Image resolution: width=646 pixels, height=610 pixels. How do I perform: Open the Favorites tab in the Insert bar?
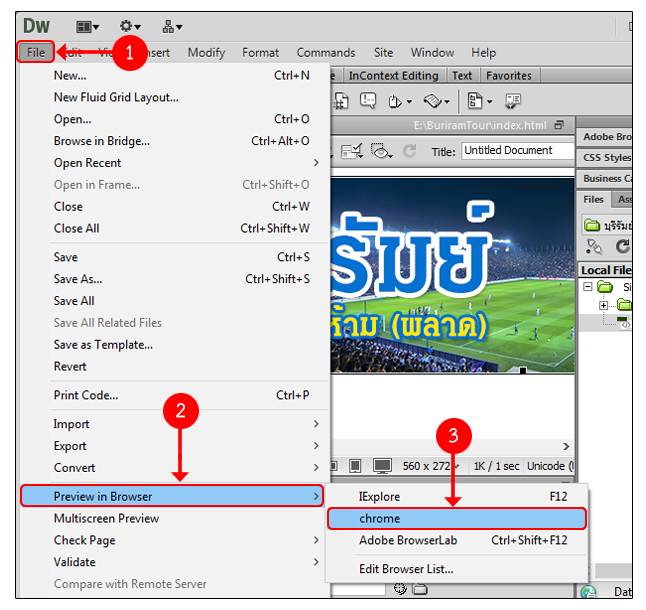[509, 75]
